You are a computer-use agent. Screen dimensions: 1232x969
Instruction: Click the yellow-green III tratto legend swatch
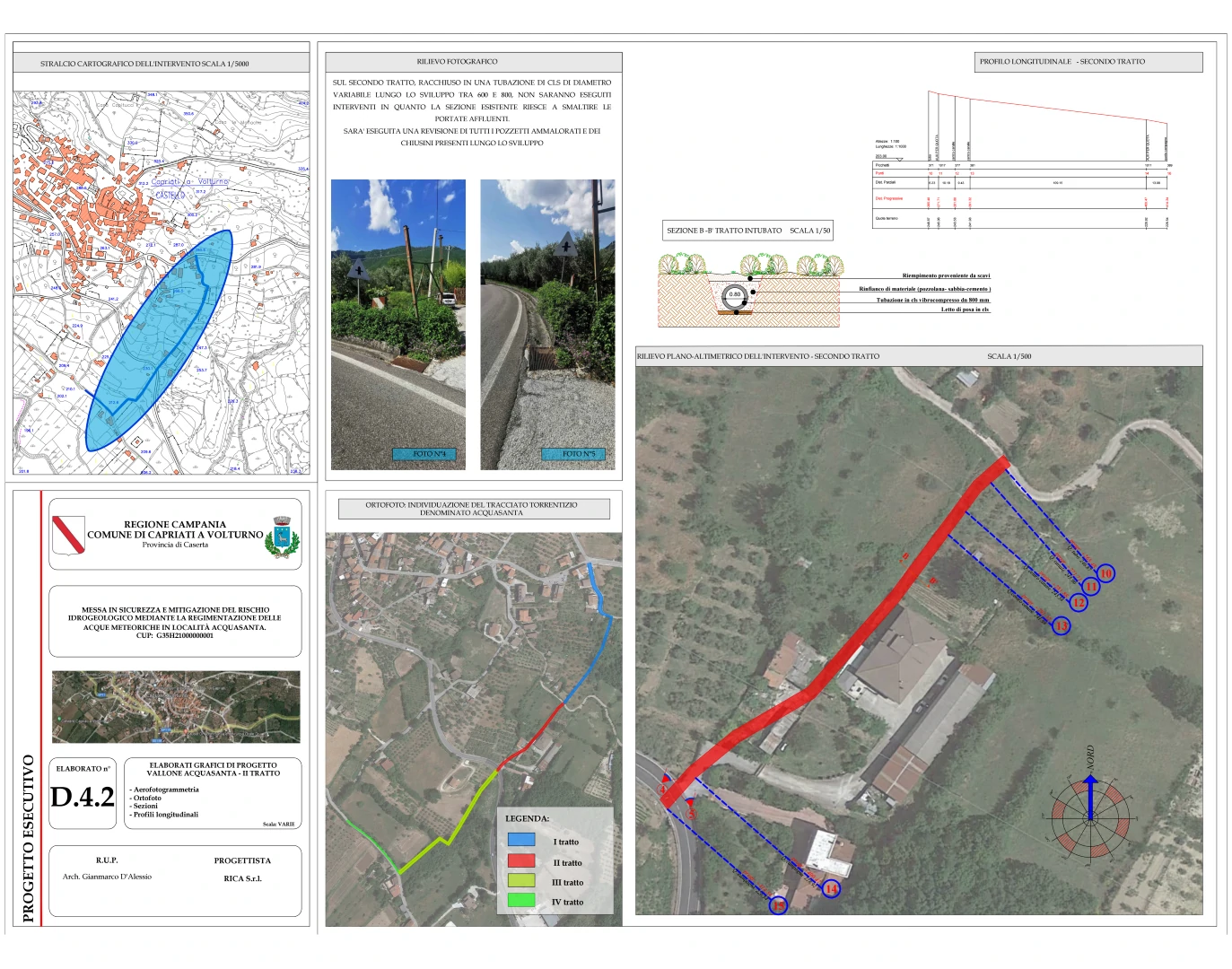pos(521,880)
